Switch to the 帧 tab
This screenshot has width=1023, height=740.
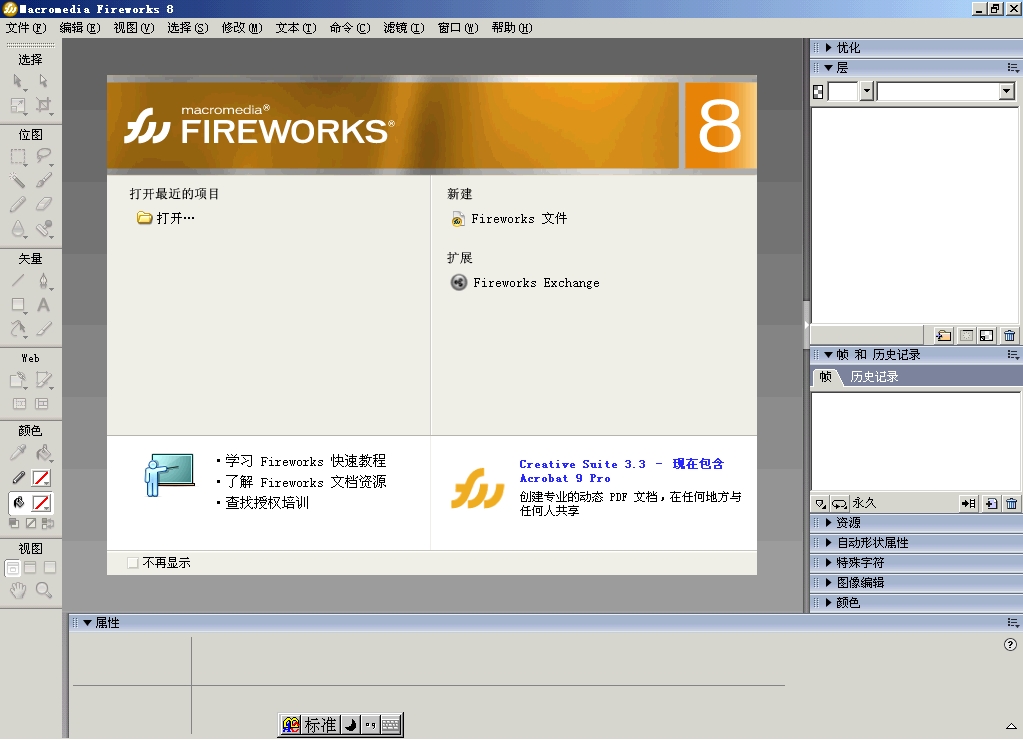click(x=825, y=377)
